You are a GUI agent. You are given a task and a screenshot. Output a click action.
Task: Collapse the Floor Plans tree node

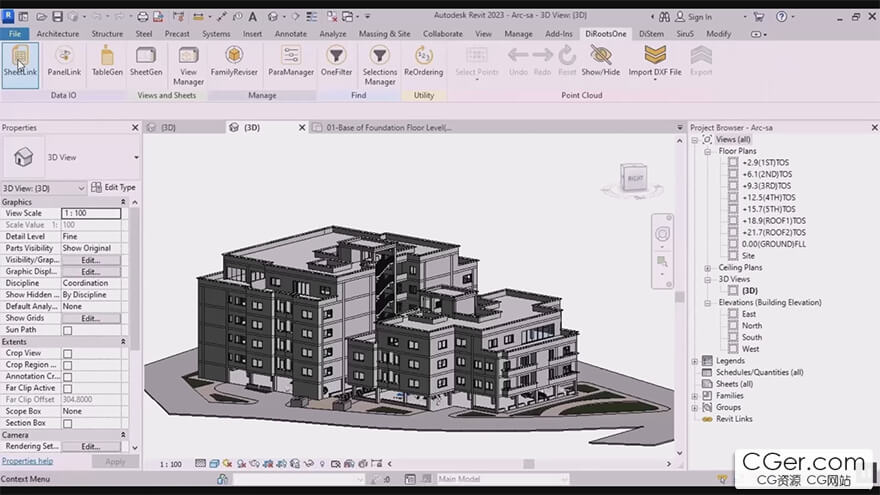click(708, 152)
